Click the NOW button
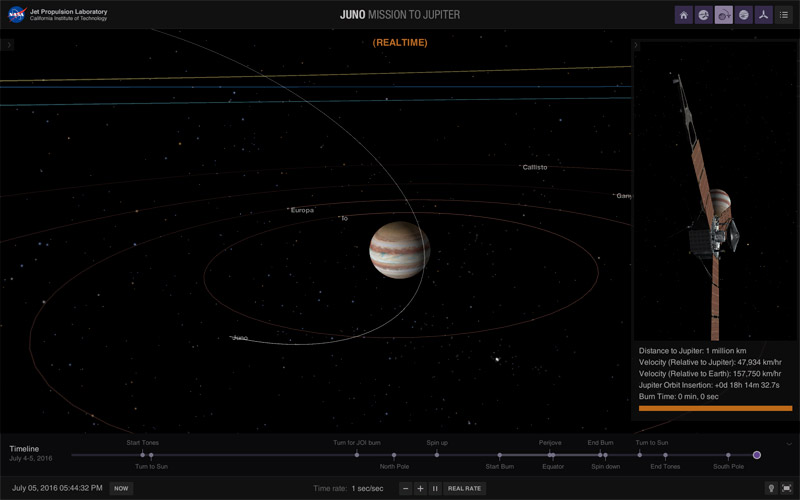The width and height of the screenshot is (800, 500). point(121,488)
